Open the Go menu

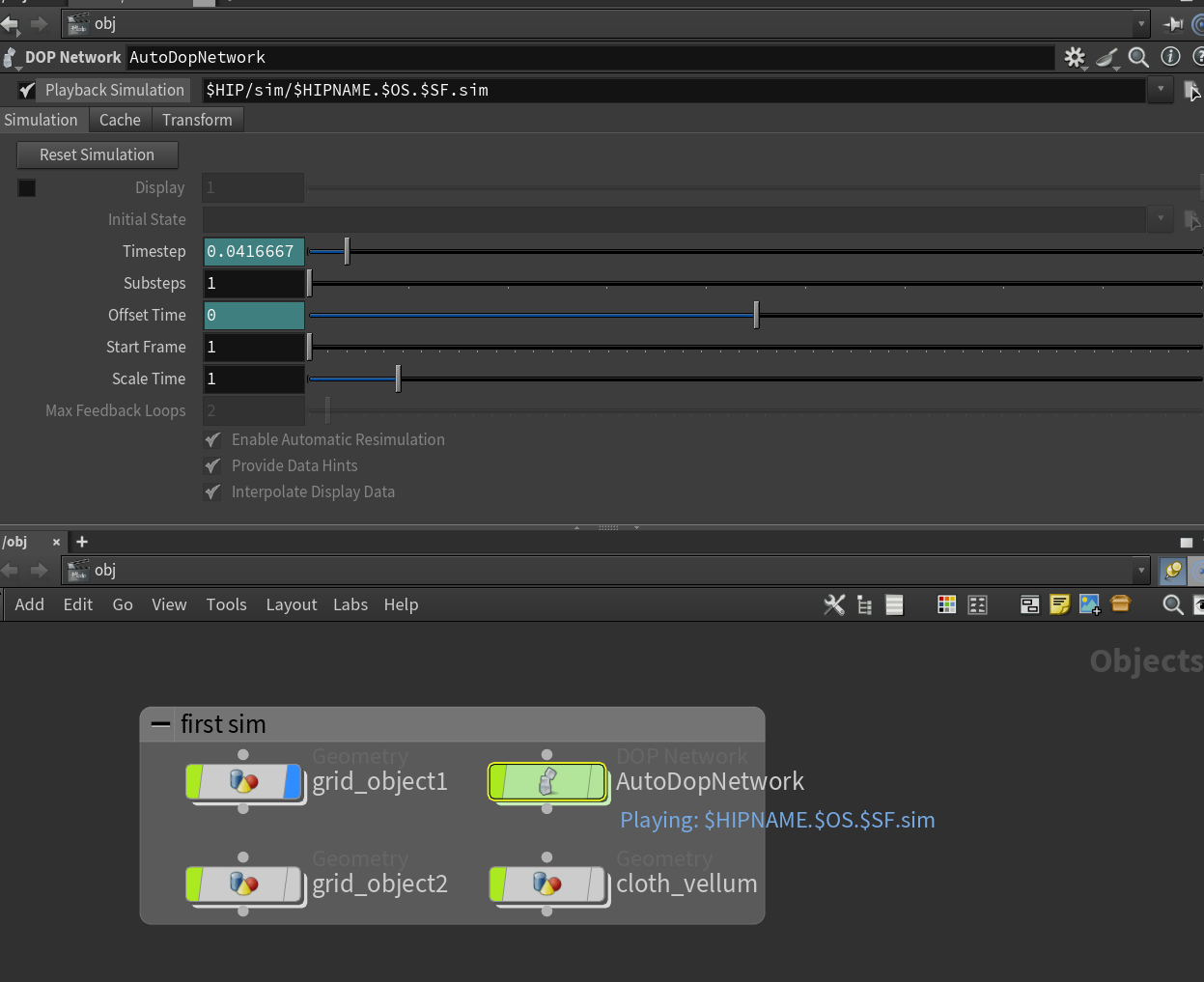pos(123,604)
